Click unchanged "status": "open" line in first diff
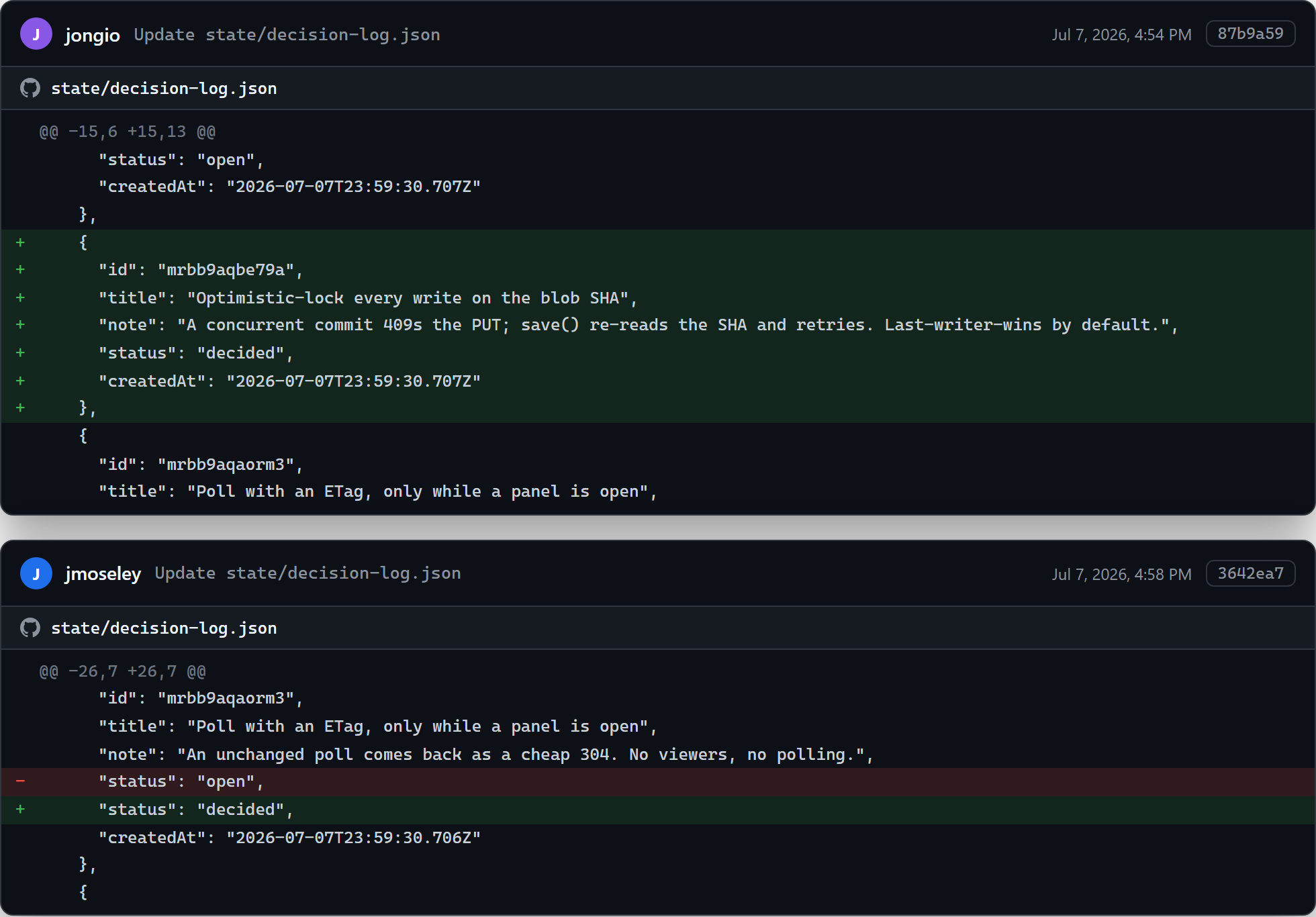Viewport: 1316px width, 917px height. (658, 160)
